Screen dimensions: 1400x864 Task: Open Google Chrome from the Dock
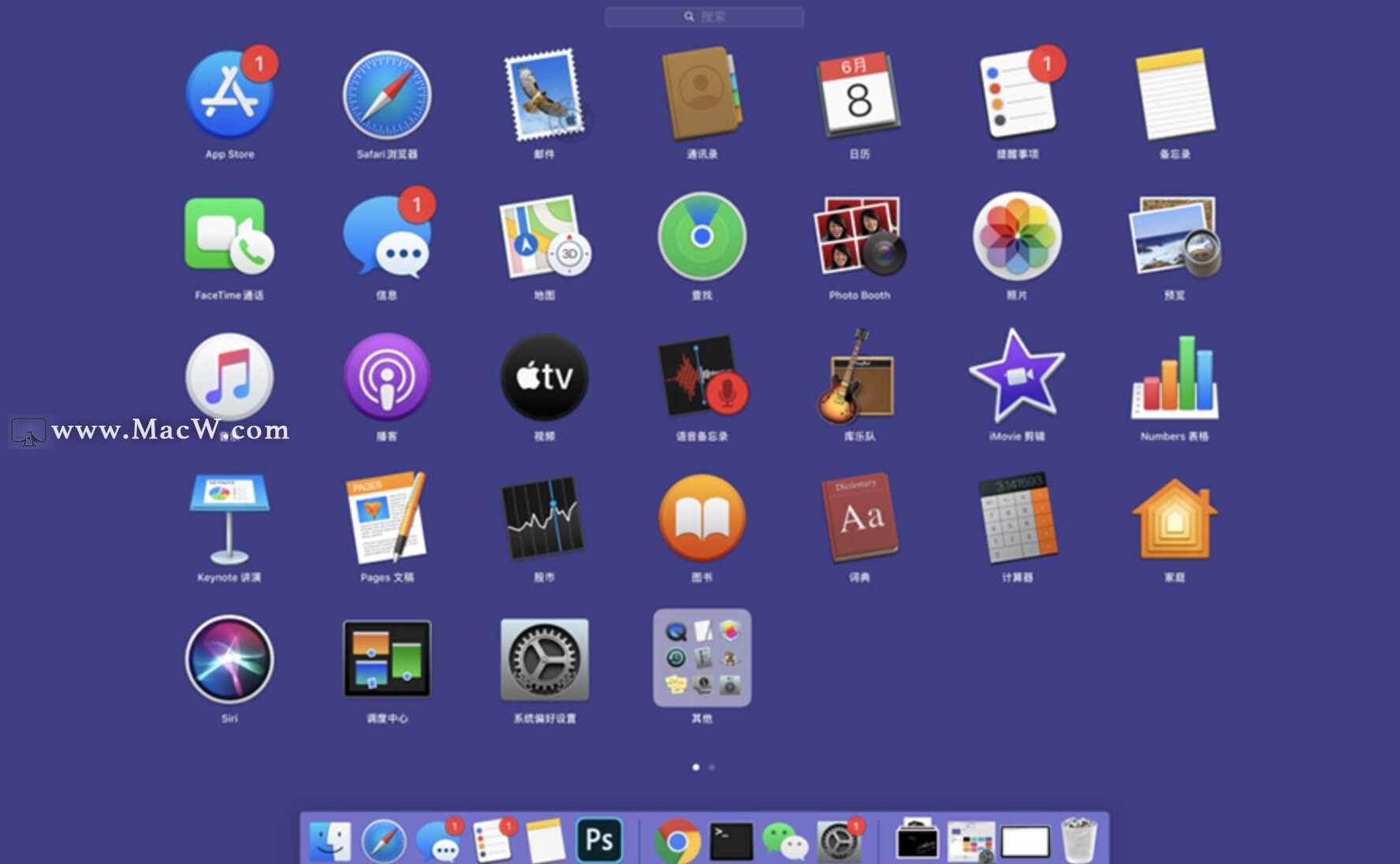[x=677, y=841]
